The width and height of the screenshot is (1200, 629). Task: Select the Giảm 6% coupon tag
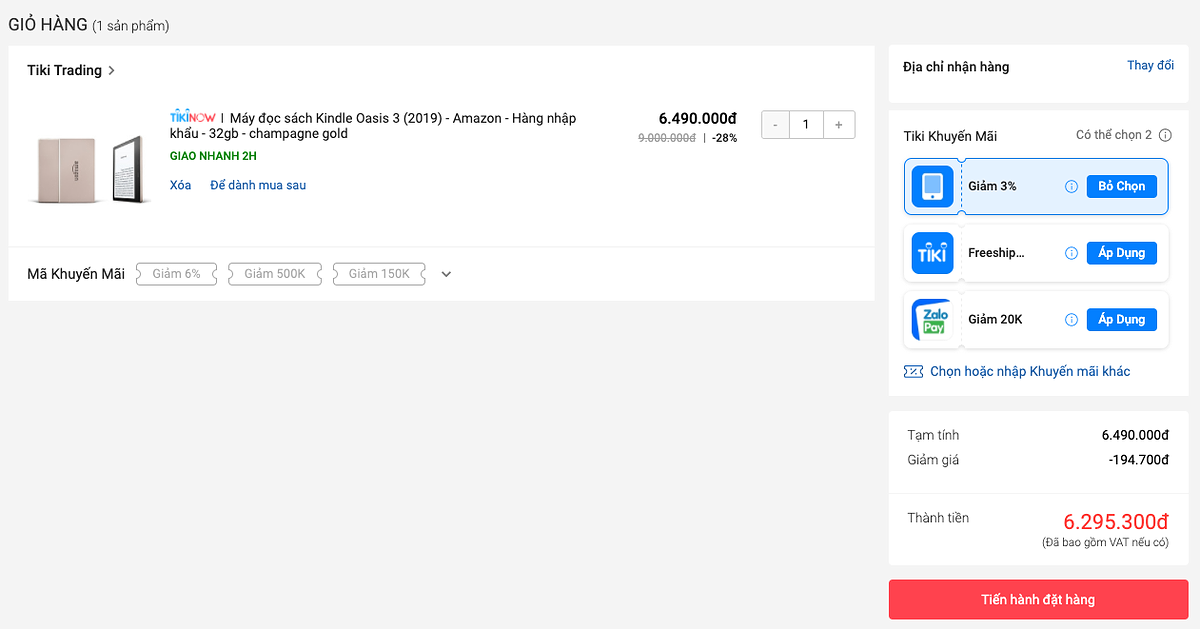(177, 274)
